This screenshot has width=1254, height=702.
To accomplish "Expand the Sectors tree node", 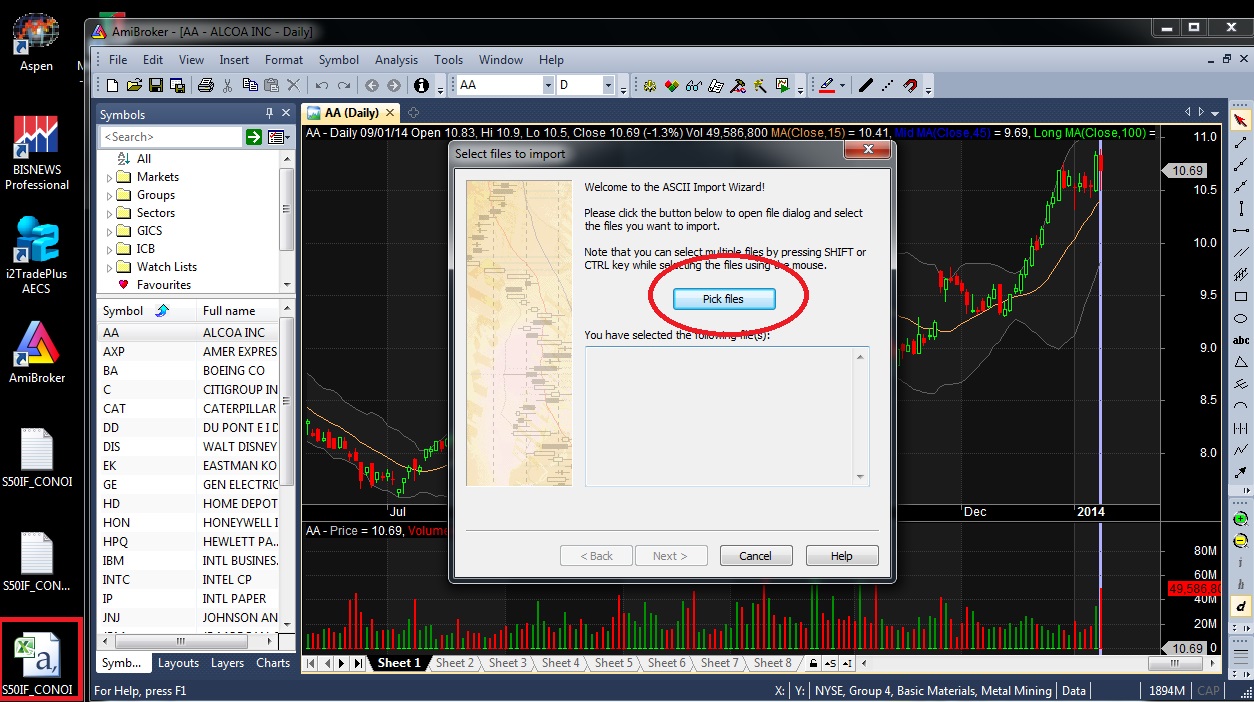I will click(109, 214).
